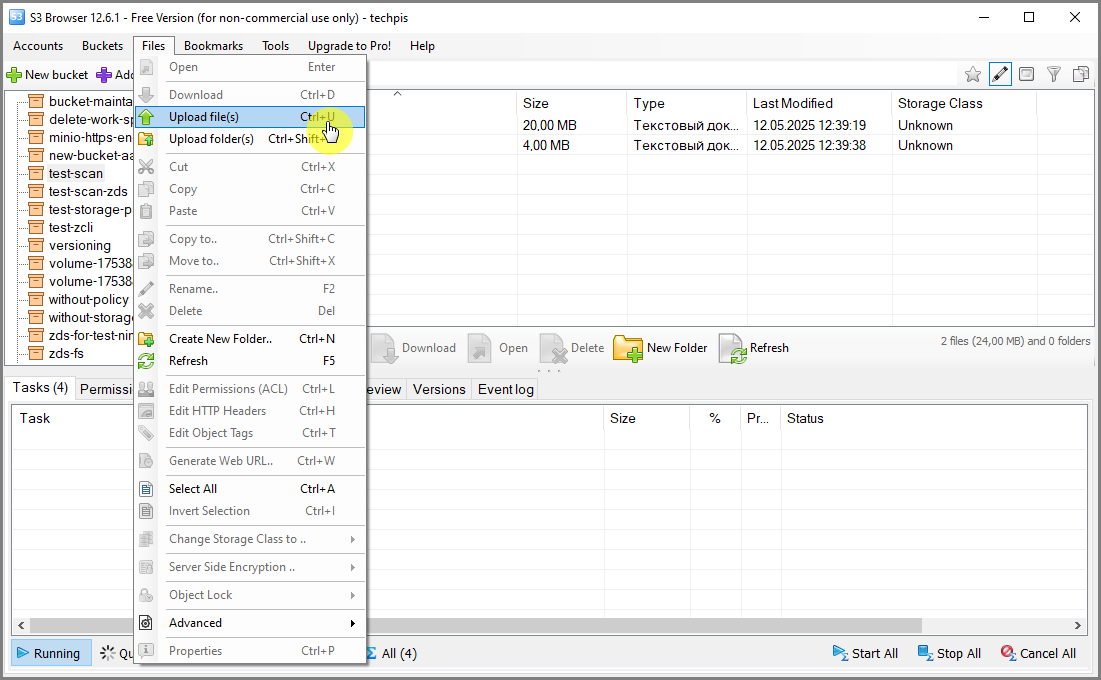Click the Refresh toolbar icon
The width and height of the screenshot is (1101, 680).
pyautogui.click(x=732, y=348)
